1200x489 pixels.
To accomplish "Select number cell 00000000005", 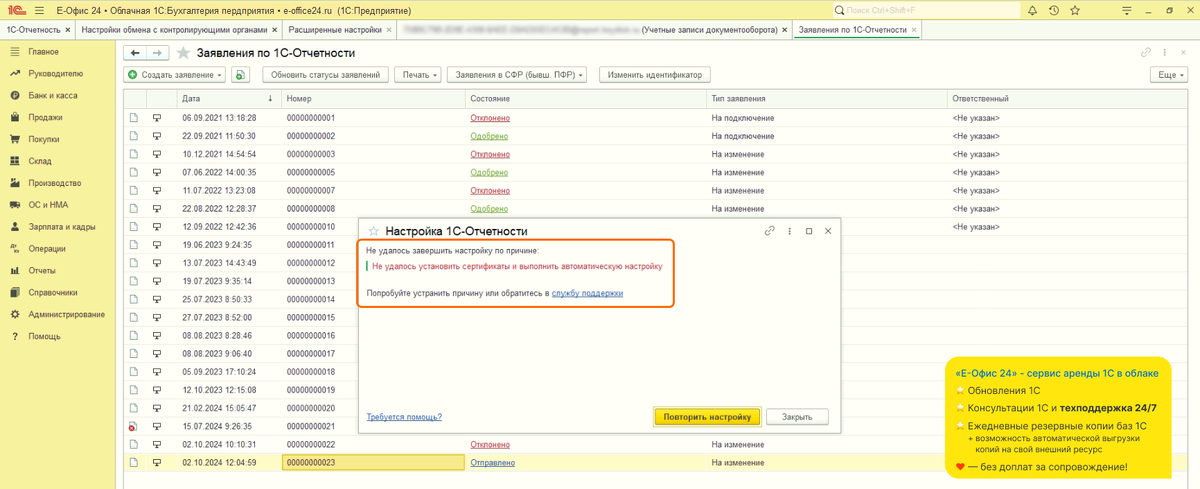I will [373, 172].
